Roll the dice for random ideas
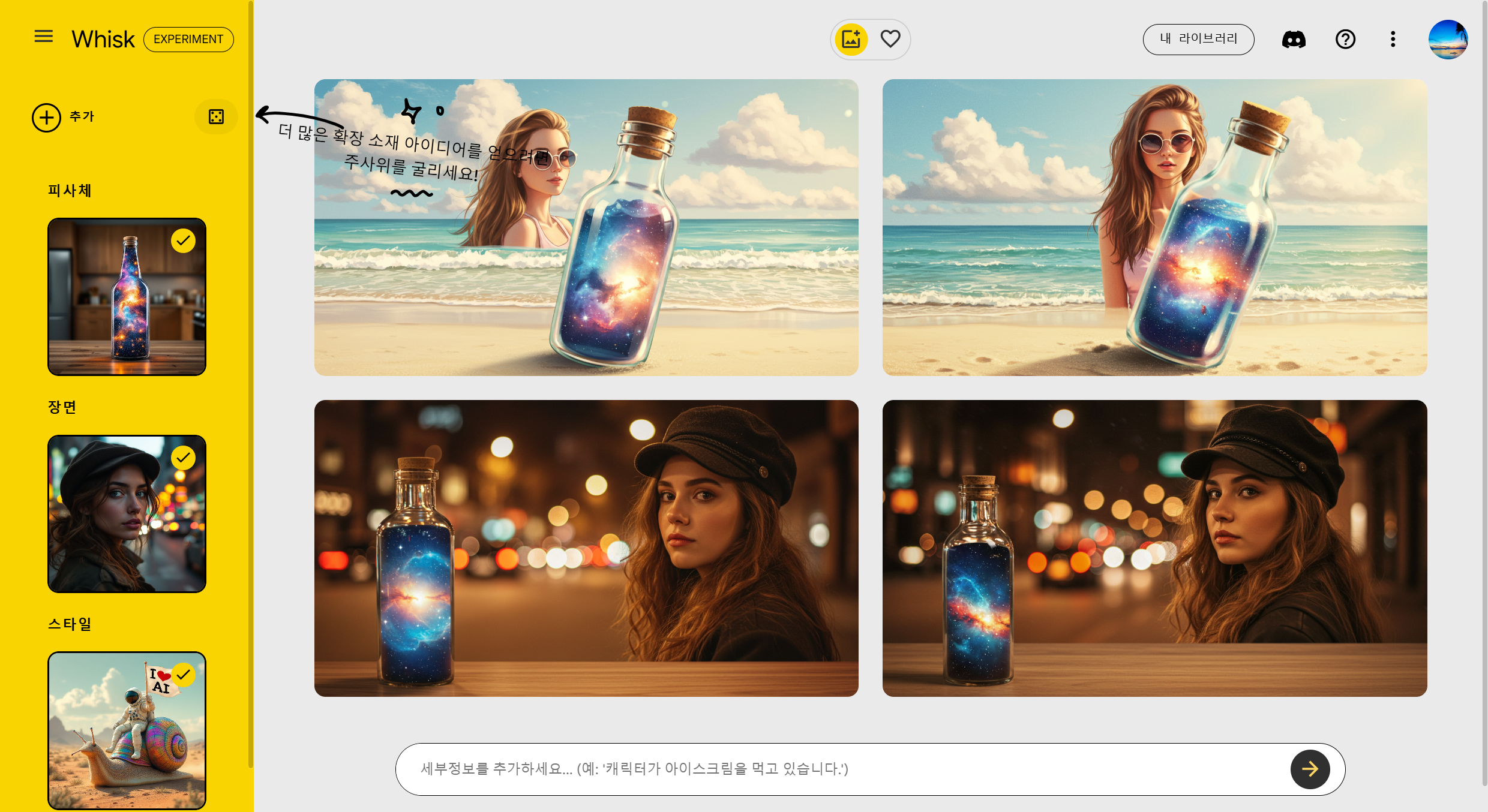The width and height of the screenshot is (1488, 812). (216, 116)
